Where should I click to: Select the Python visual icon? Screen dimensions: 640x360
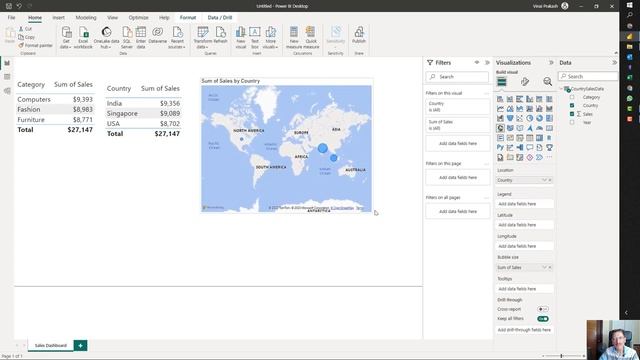point(500,147)
